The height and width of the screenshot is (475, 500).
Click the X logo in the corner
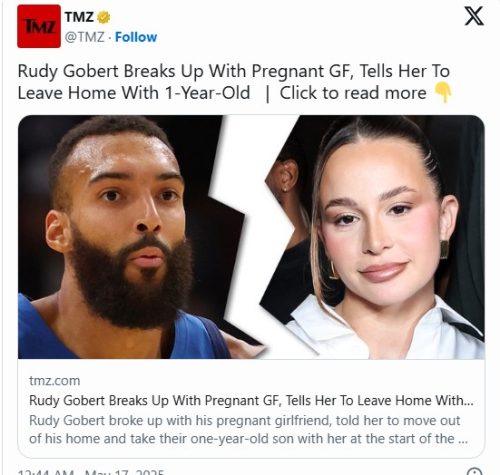474,16
